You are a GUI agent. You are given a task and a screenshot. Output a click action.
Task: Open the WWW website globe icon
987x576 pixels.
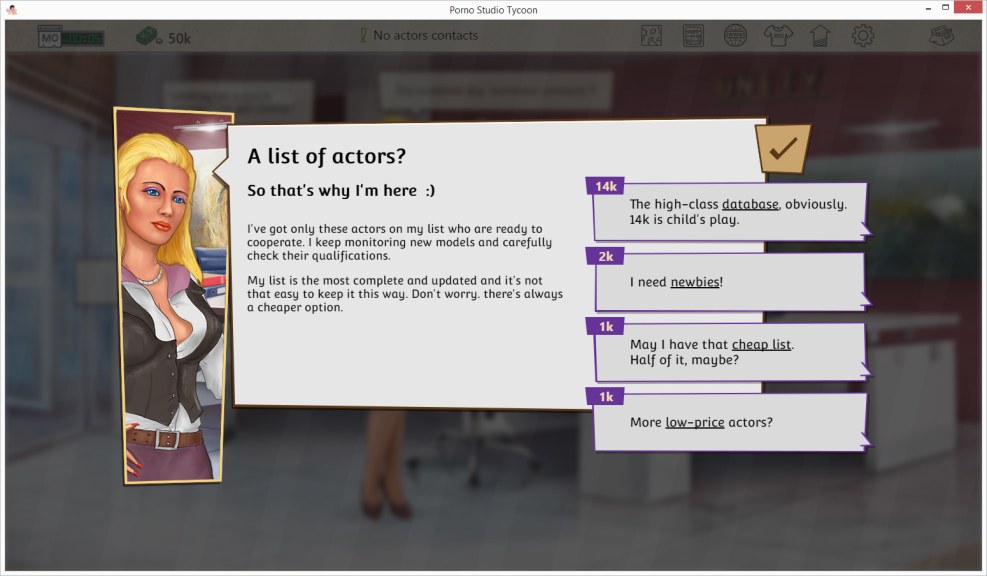pos(736,35)
